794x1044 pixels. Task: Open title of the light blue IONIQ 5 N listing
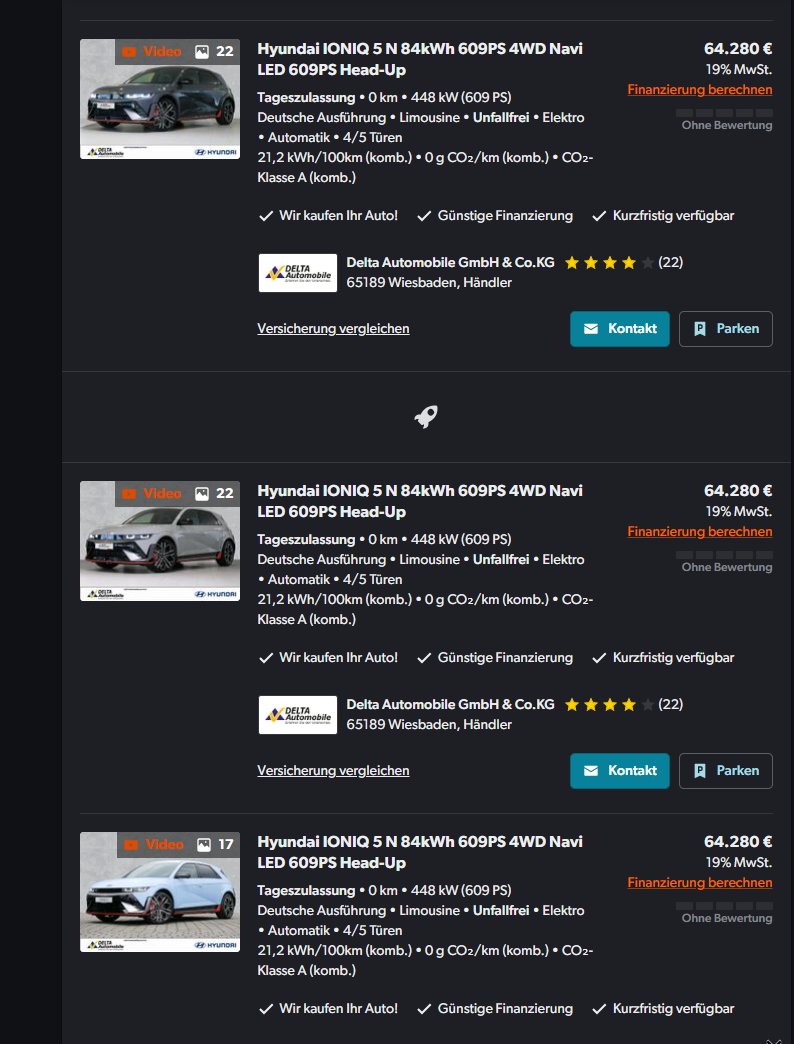tap(420, 852)
